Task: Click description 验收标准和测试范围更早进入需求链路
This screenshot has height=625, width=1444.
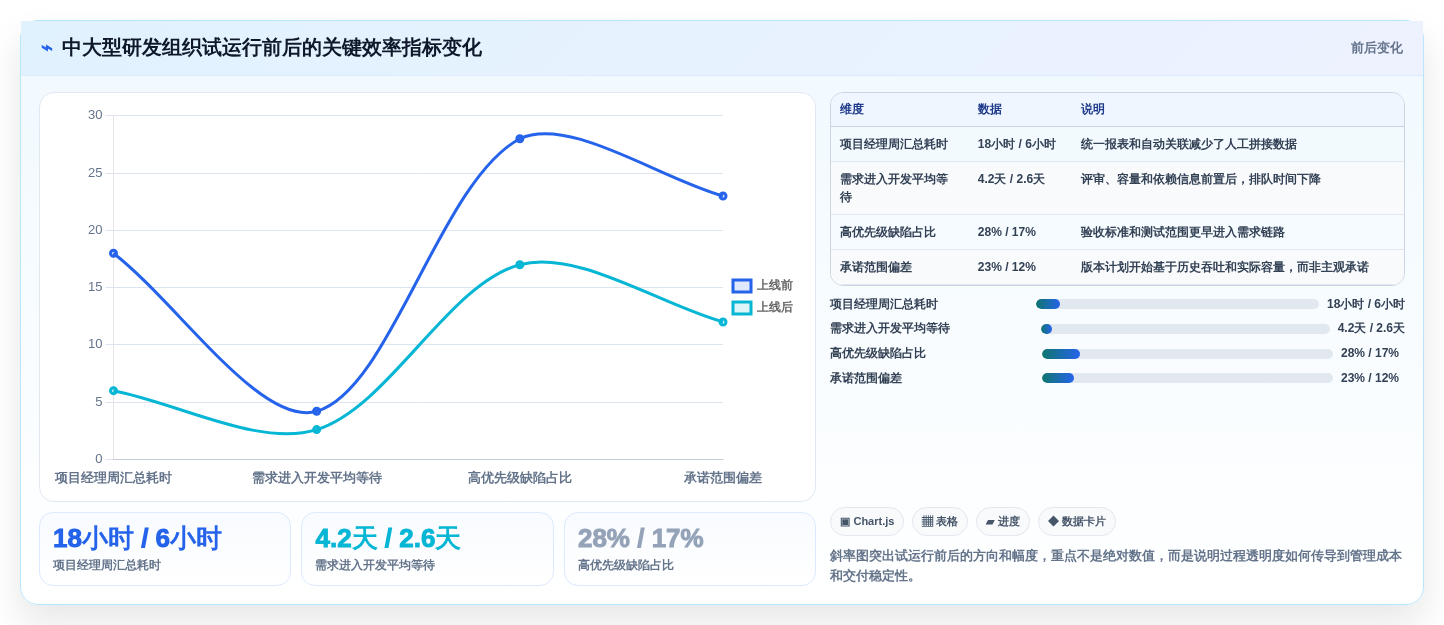Action: coord(1183,232)
